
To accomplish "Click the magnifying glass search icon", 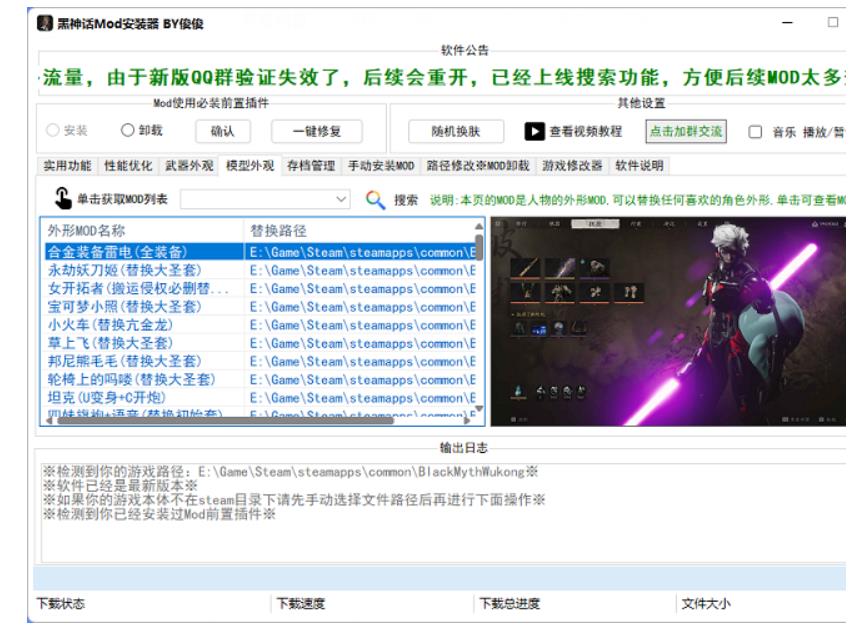I will (375, 200).
